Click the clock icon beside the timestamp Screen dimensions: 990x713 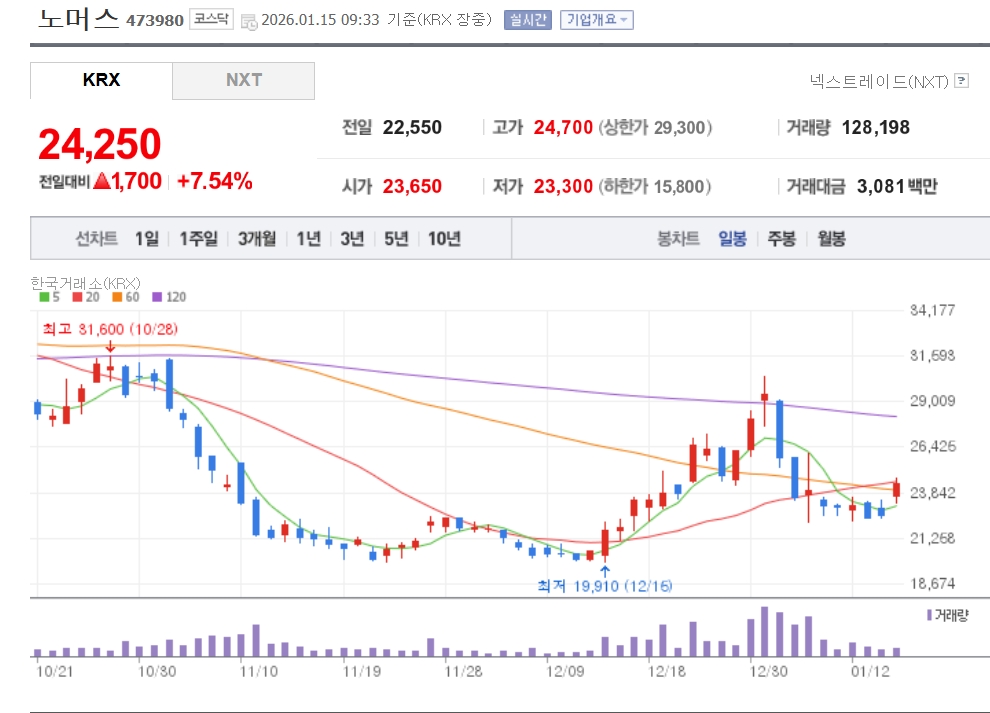249,22
